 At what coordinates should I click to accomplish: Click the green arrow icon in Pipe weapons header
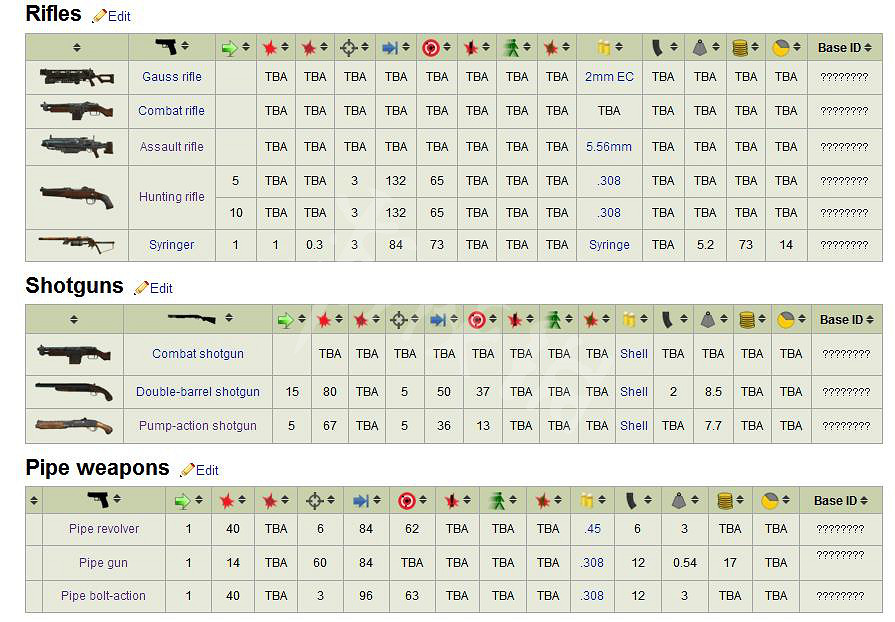[182, 501]
